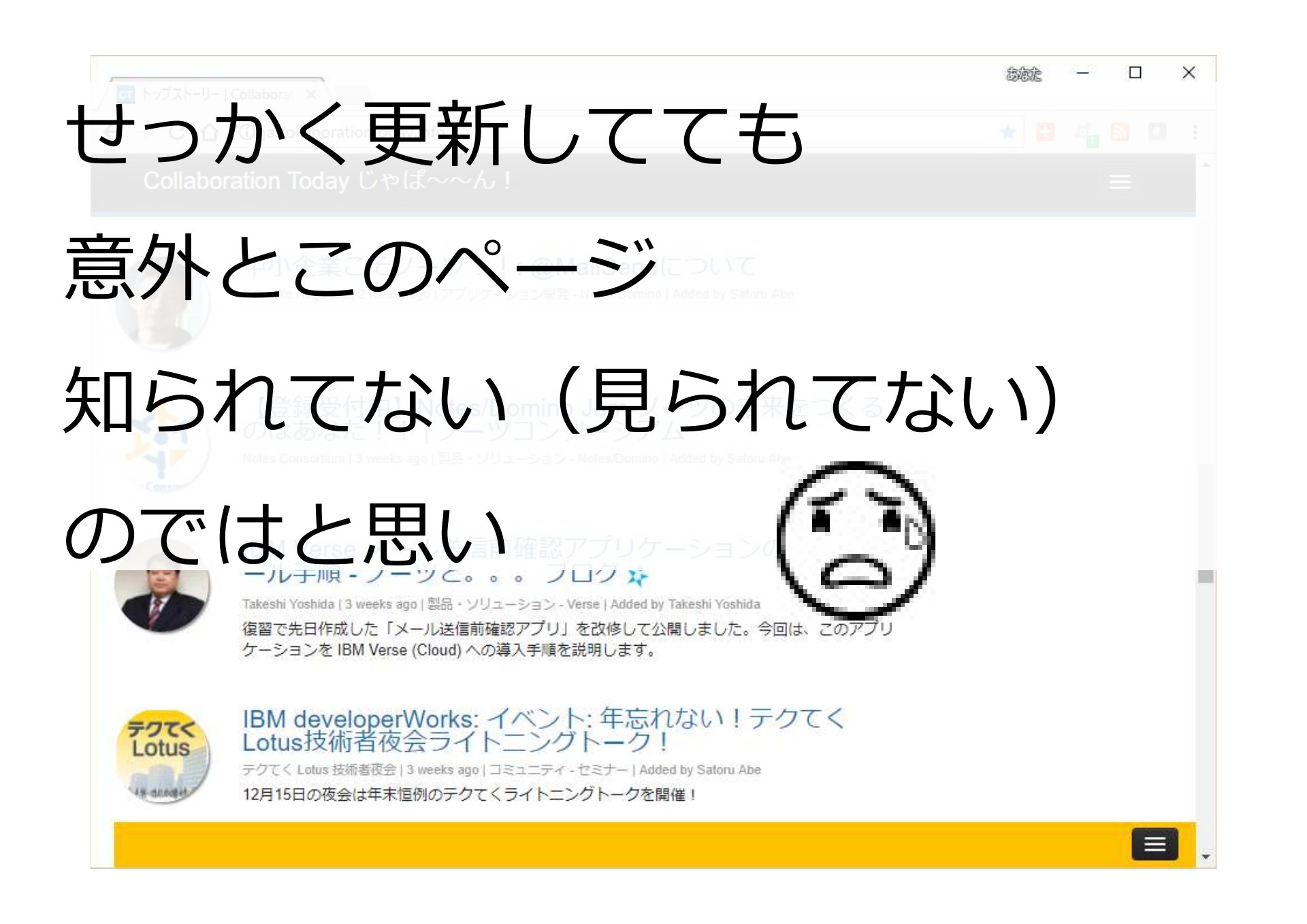Click the '復習で先日作成した' description paragraph
Viewport: 1307px width, 924px height.
[567, 640]
